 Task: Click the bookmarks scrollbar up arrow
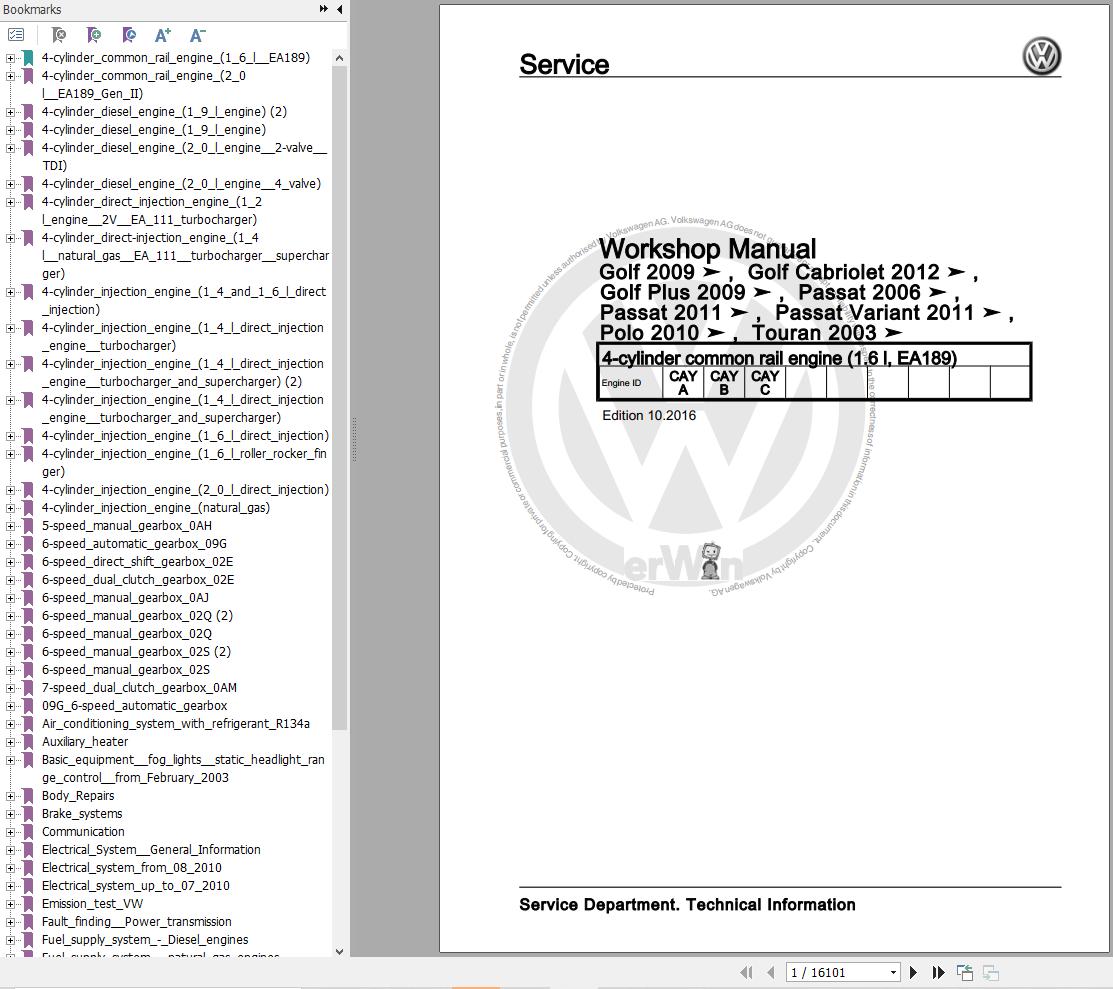(x=339, y=58)
